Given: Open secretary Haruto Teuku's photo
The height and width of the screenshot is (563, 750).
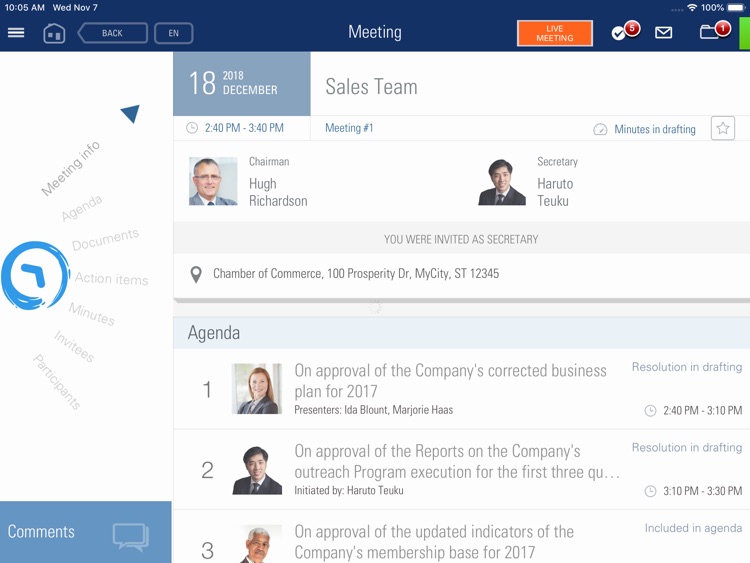Looking at the screenshot, I should pos(502,181).
